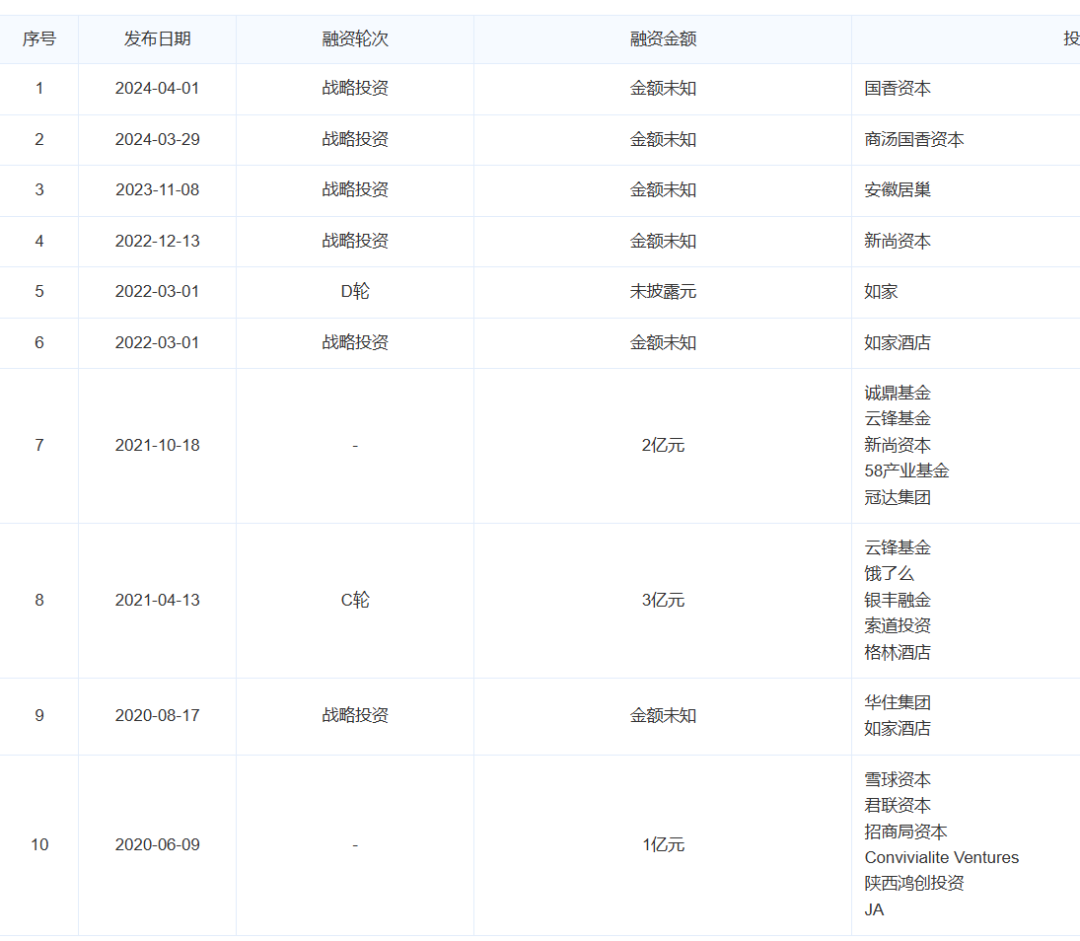Image resolution: width=1080 pixels, height=941 pixels.
Task: Open 如家酒店 in the 2020-08-17 row
Action: pos(897,729)
